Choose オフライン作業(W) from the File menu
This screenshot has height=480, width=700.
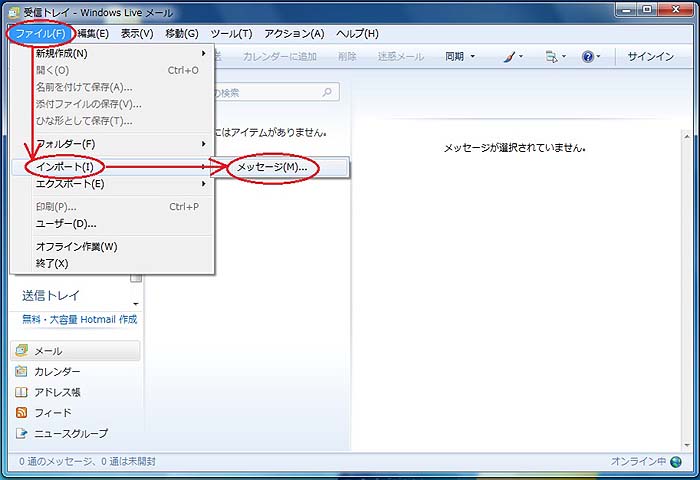[76, 246]
